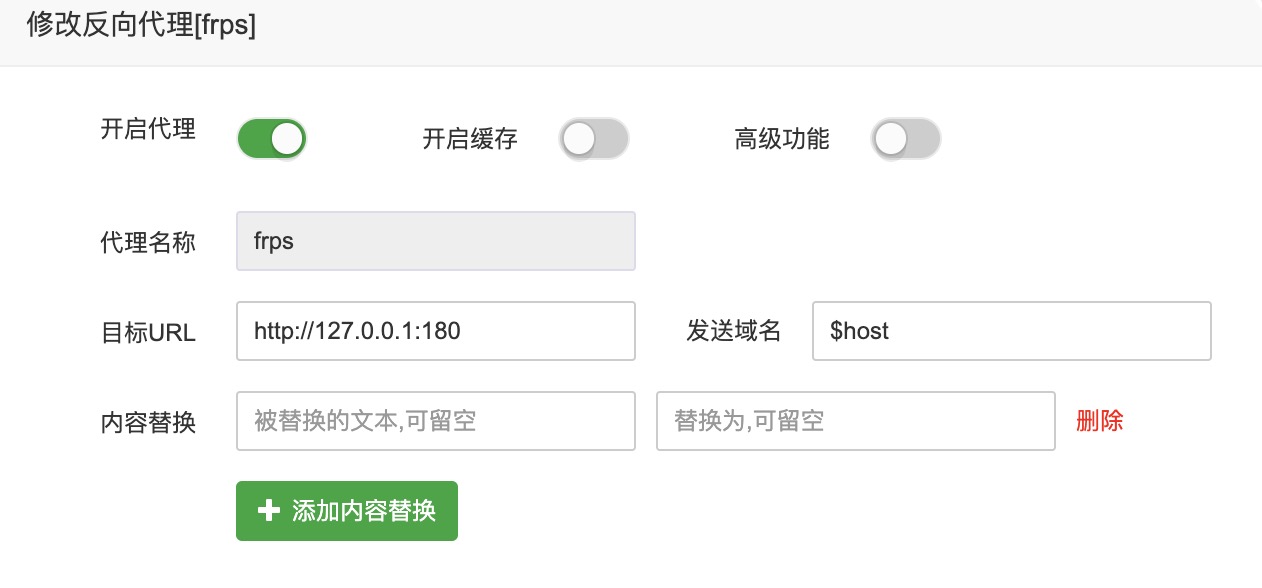
Task: Click the 高级功能 label text
Action: 782,139
